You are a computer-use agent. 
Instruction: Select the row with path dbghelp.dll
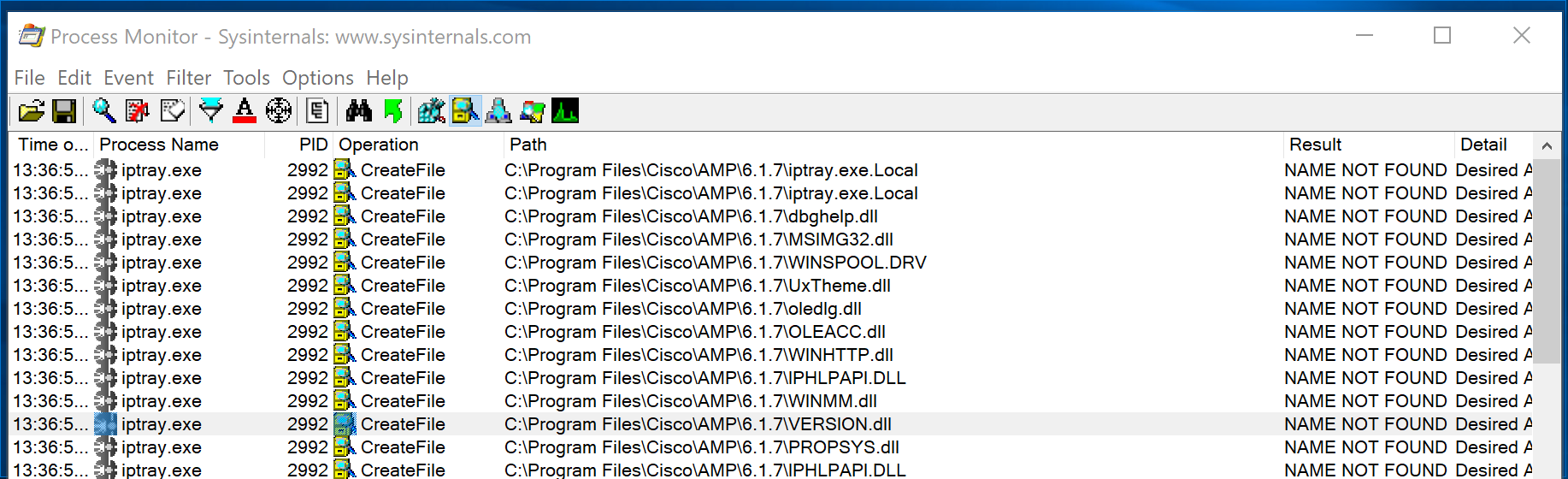(772, 216)
